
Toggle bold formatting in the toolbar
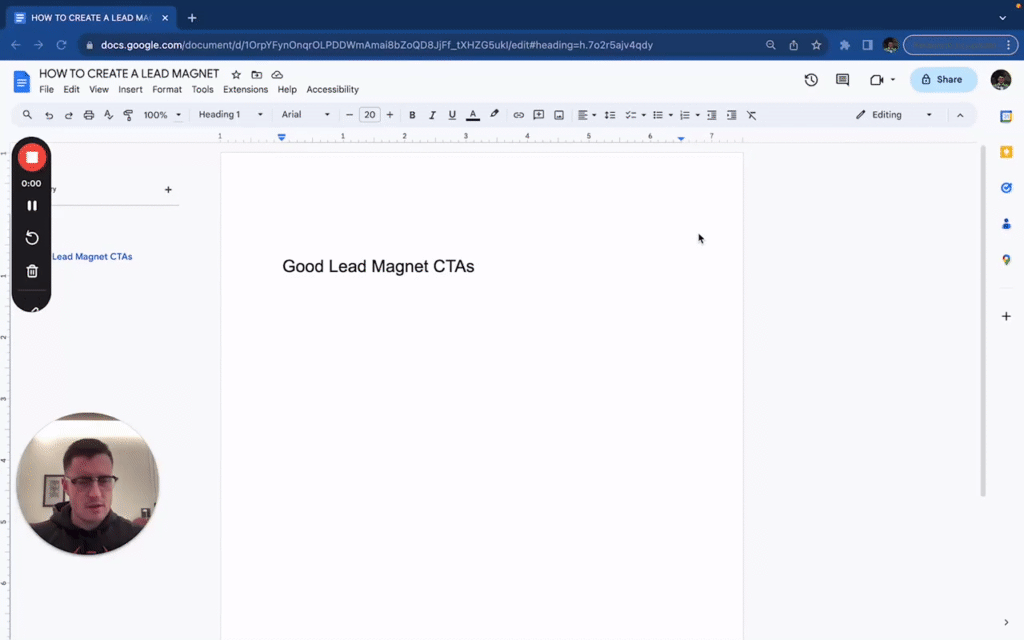pos(412,114)
